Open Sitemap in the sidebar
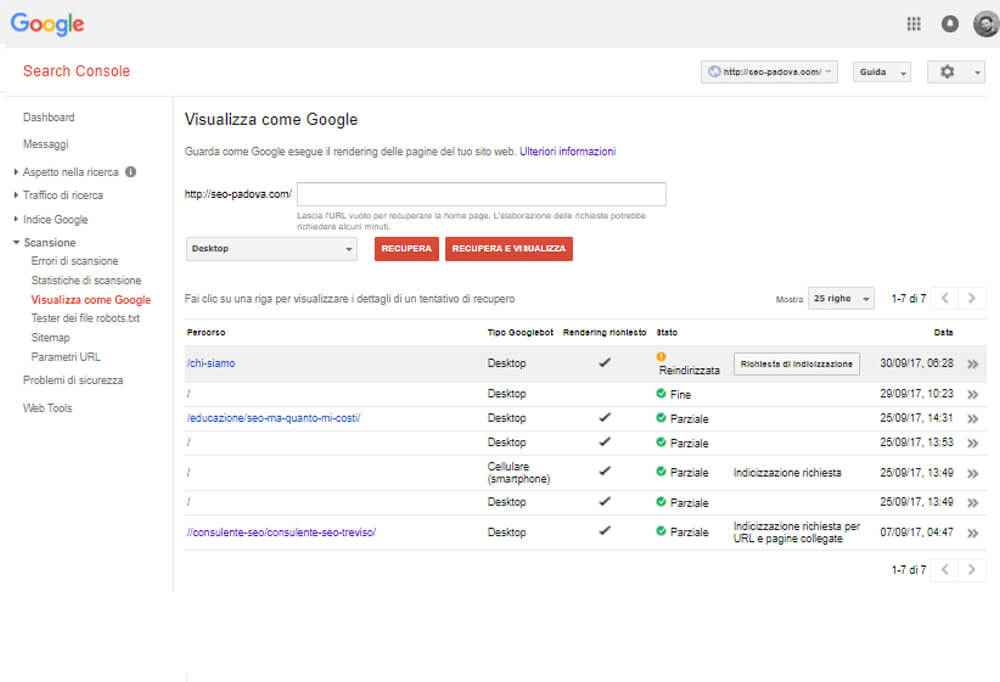The width and height of the screenshot is (1000, 682). (50, 337)
